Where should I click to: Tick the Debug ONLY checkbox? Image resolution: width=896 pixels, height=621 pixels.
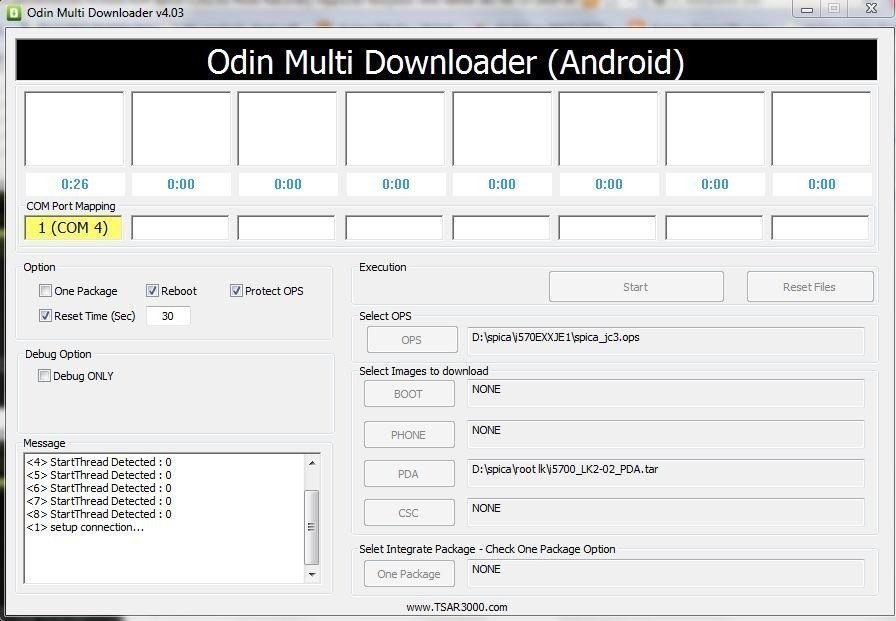point(44,375)
